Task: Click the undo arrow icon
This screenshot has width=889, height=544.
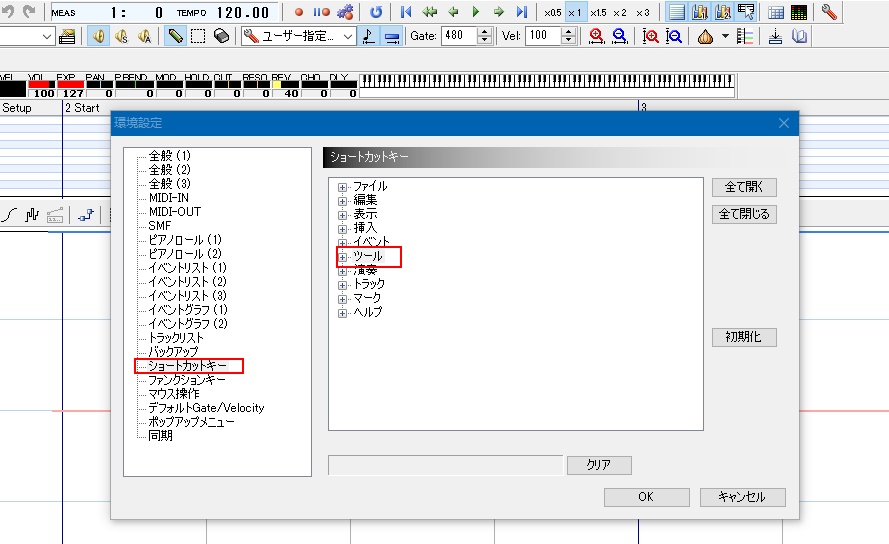Action: point(9,11)
